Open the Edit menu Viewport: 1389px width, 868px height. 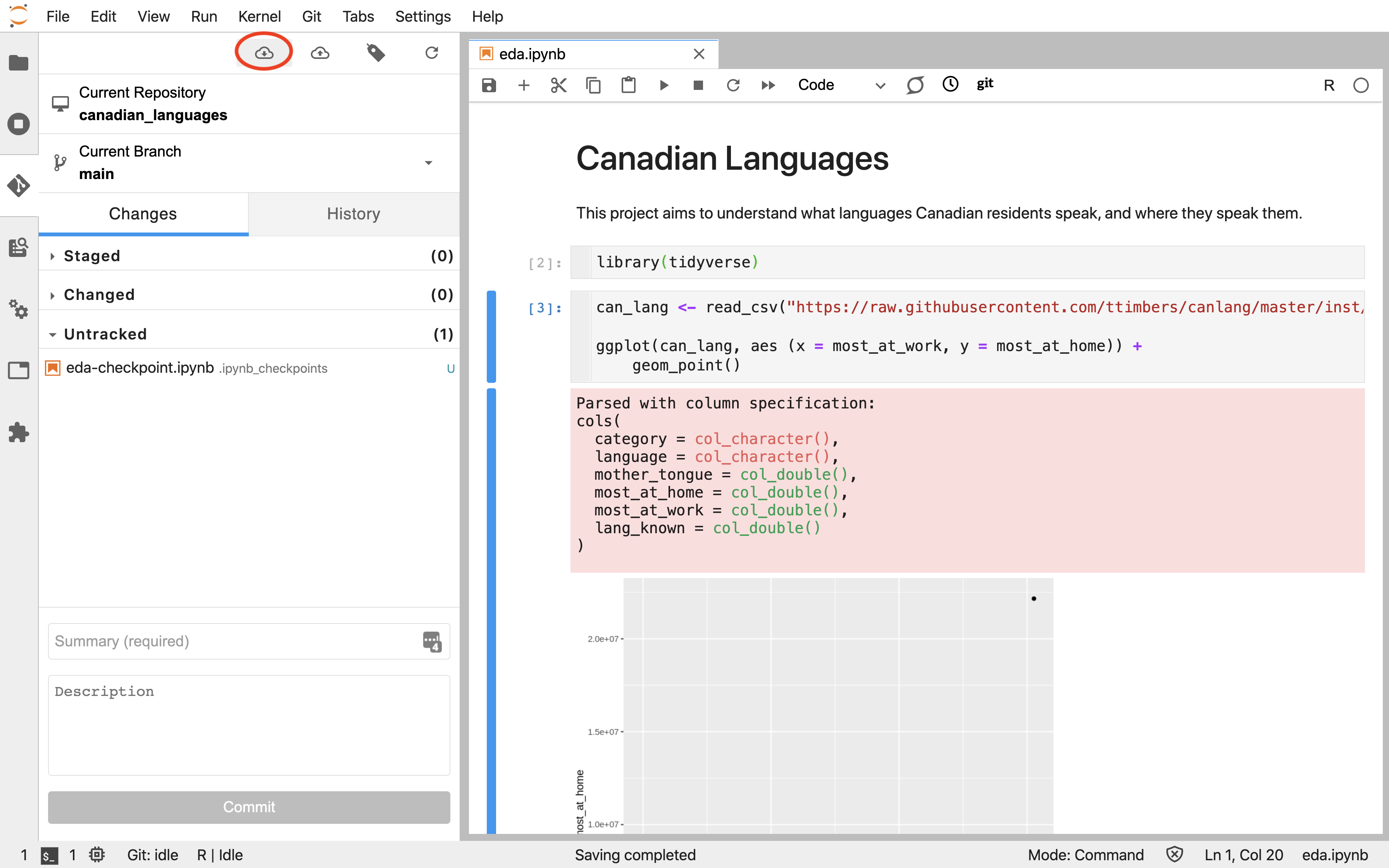coord(103,16)
